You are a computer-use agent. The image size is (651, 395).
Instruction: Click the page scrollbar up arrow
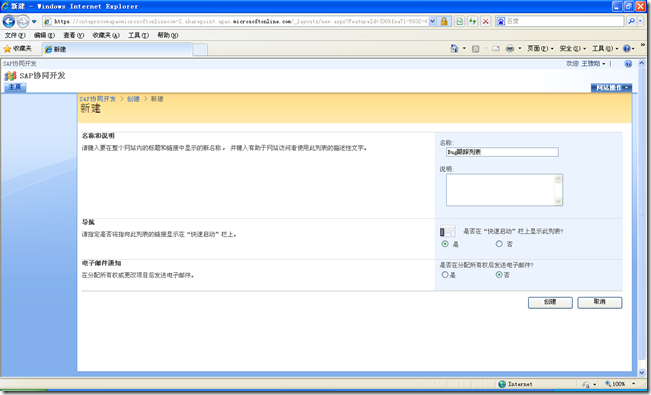[x=642, y=63]
